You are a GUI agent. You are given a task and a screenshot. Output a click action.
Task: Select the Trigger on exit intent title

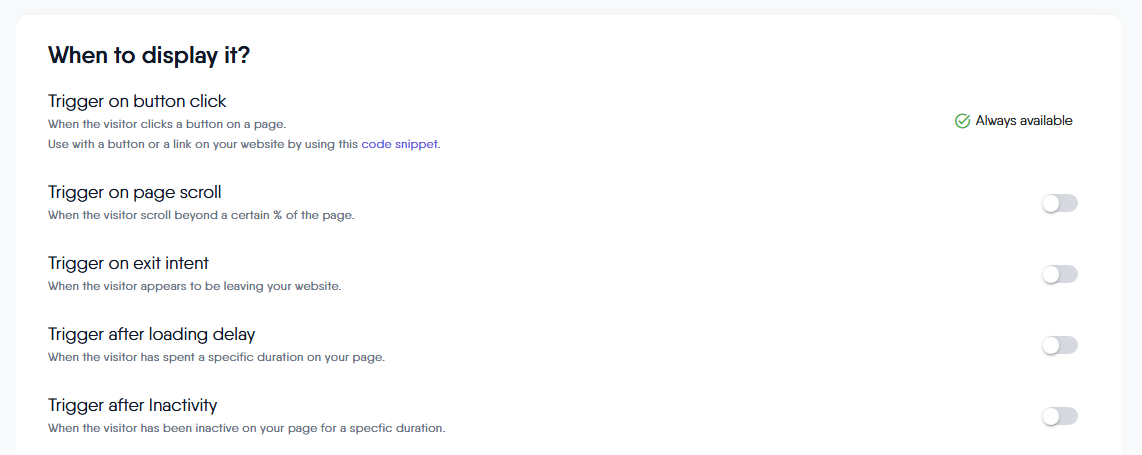point(128,263)
